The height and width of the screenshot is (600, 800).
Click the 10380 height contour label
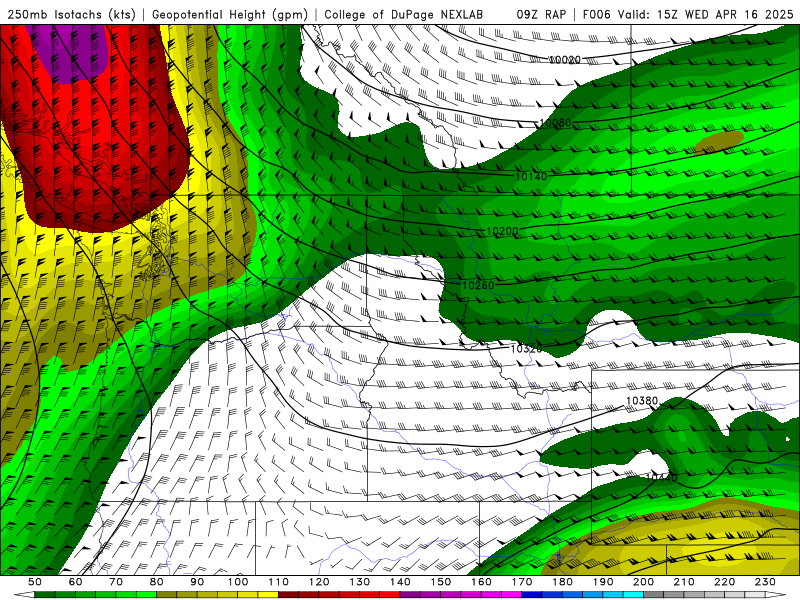click(x=642, y=401)
